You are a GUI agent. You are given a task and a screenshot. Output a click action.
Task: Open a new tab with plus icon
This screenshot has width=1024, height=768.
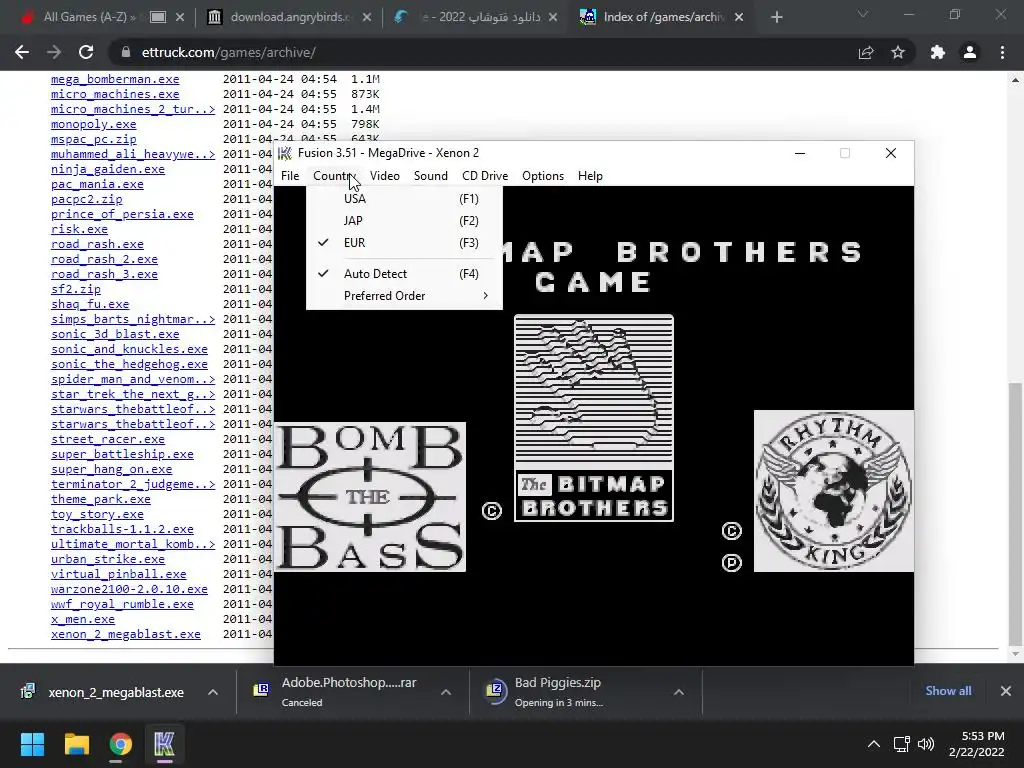[x=776, y=18]
